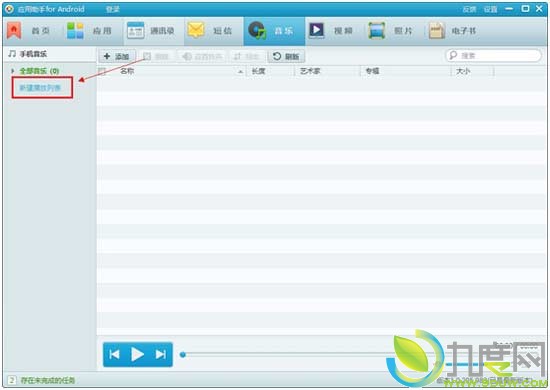Screen dimensions: 550x390
Task: Click the playback progress slider knob
Action: (x=183, y=355)
